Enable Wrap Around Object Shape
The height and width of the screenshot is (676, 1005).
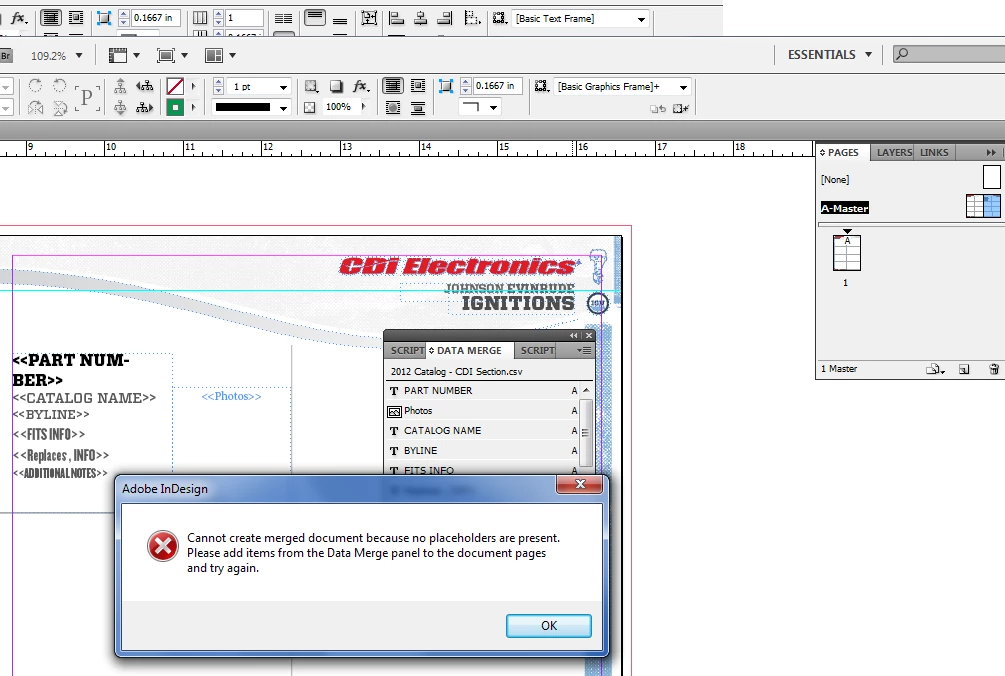393,108
